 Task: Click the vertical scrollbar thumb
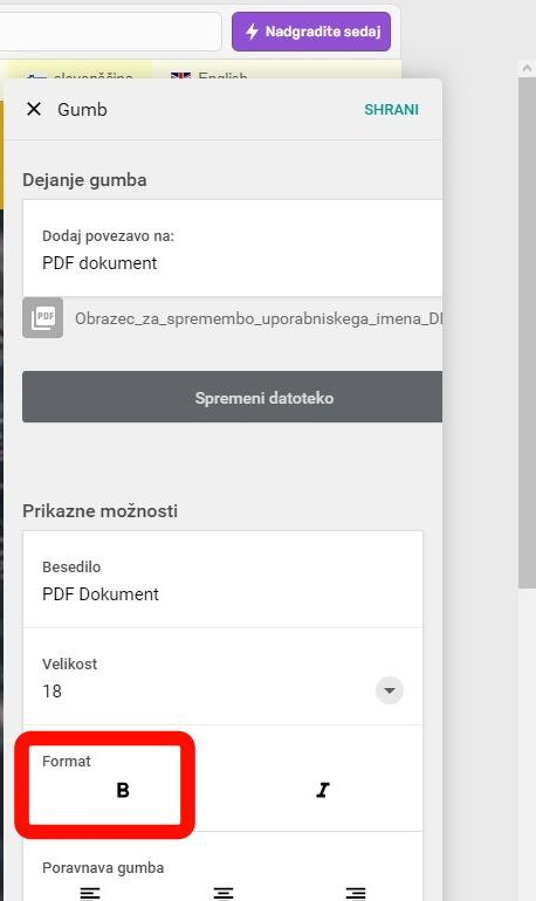tap(527, 333)
